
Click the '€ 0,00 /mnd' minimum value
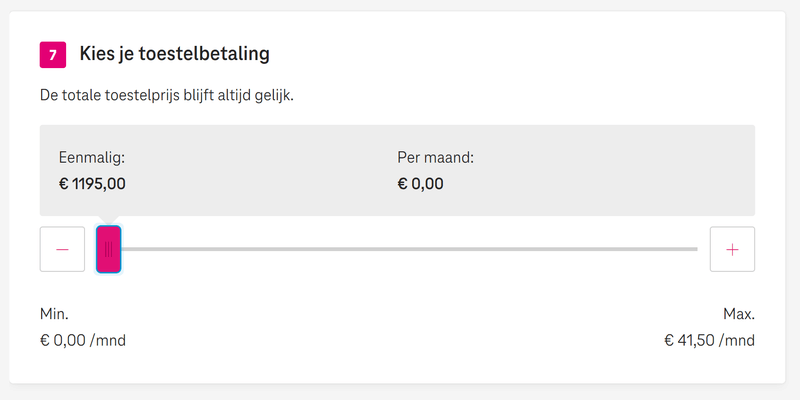point(83,340)
